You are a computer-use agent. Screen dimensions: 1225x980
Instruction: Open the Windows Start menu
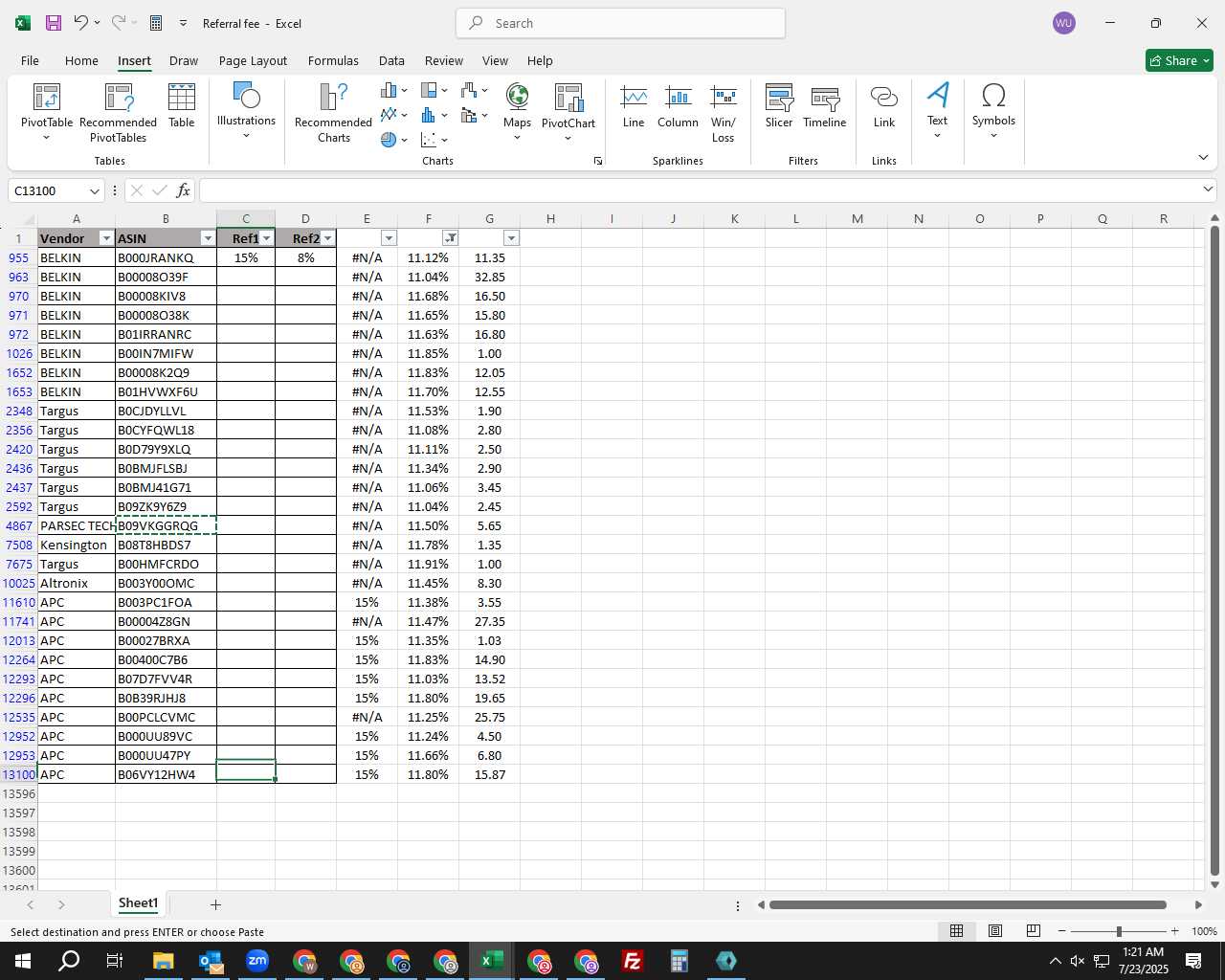(x=22, y=961)
